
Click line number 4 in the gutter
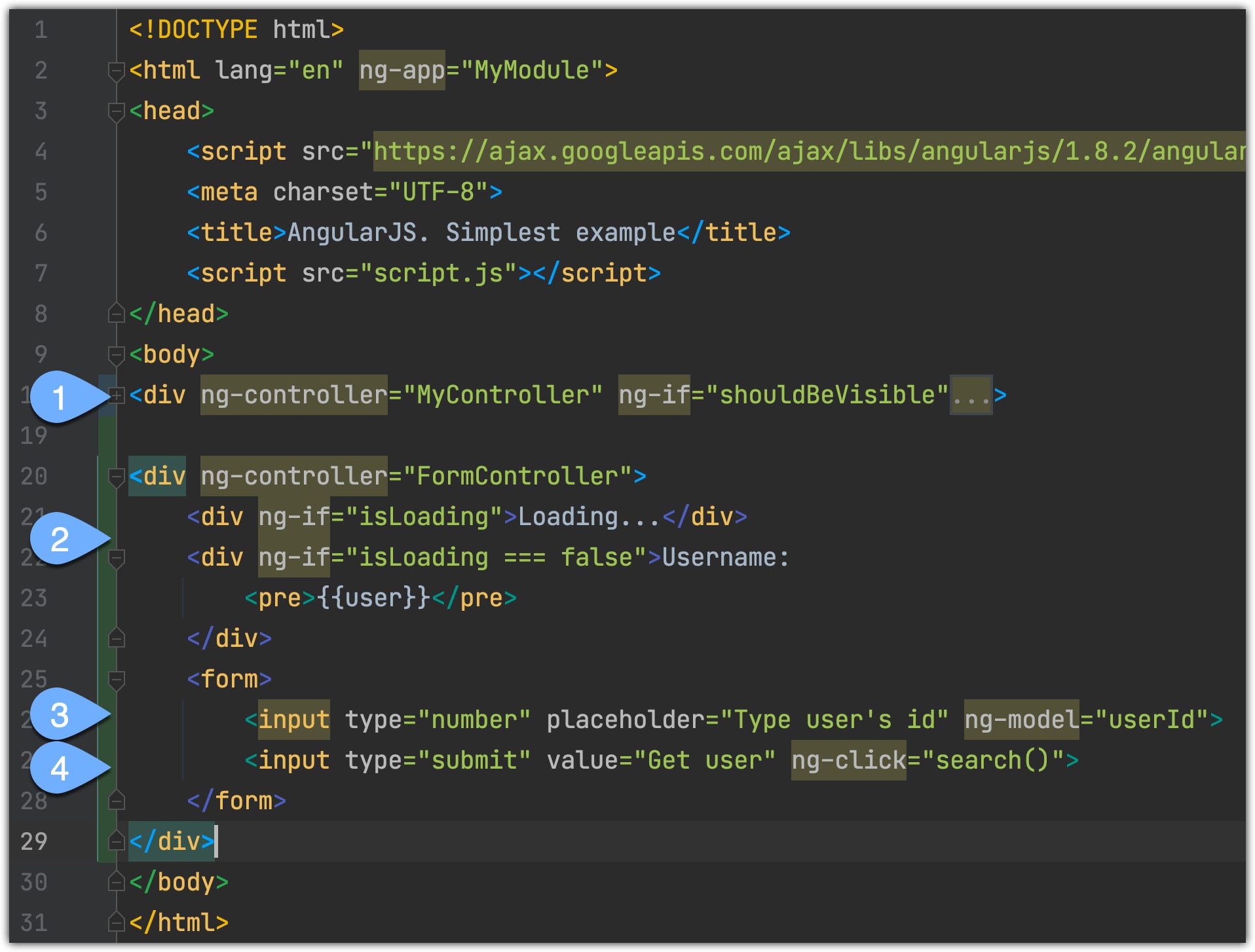(41, 152)
